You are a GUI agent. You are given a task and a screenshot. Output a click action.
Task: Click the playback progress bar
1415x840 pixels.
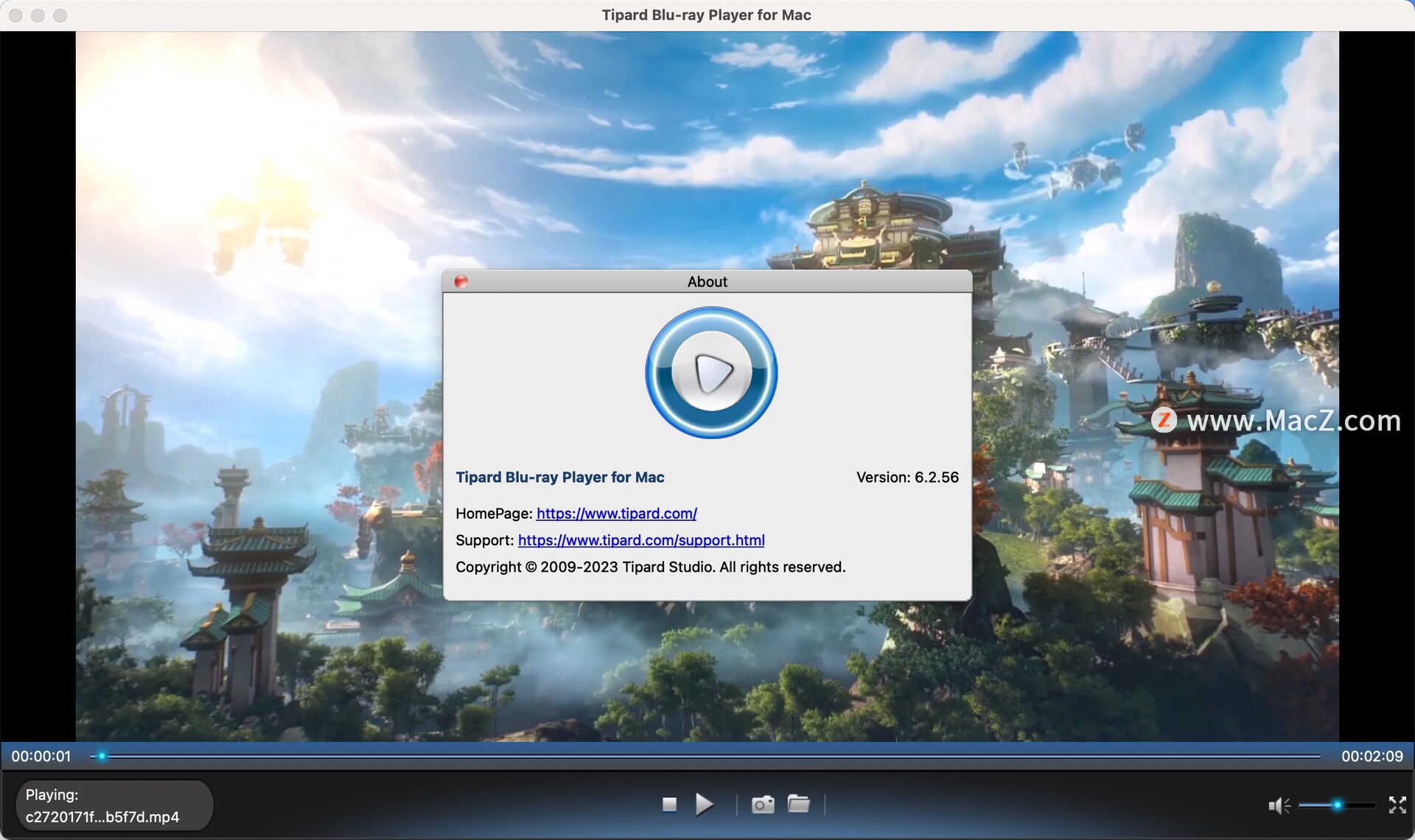coord(705,756)
